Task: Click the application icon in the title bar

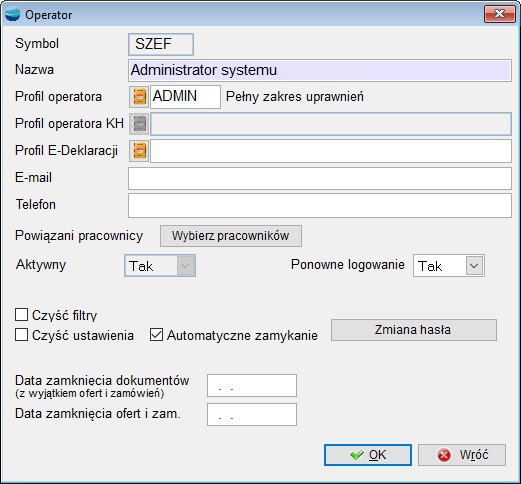Action: (13, 14)
